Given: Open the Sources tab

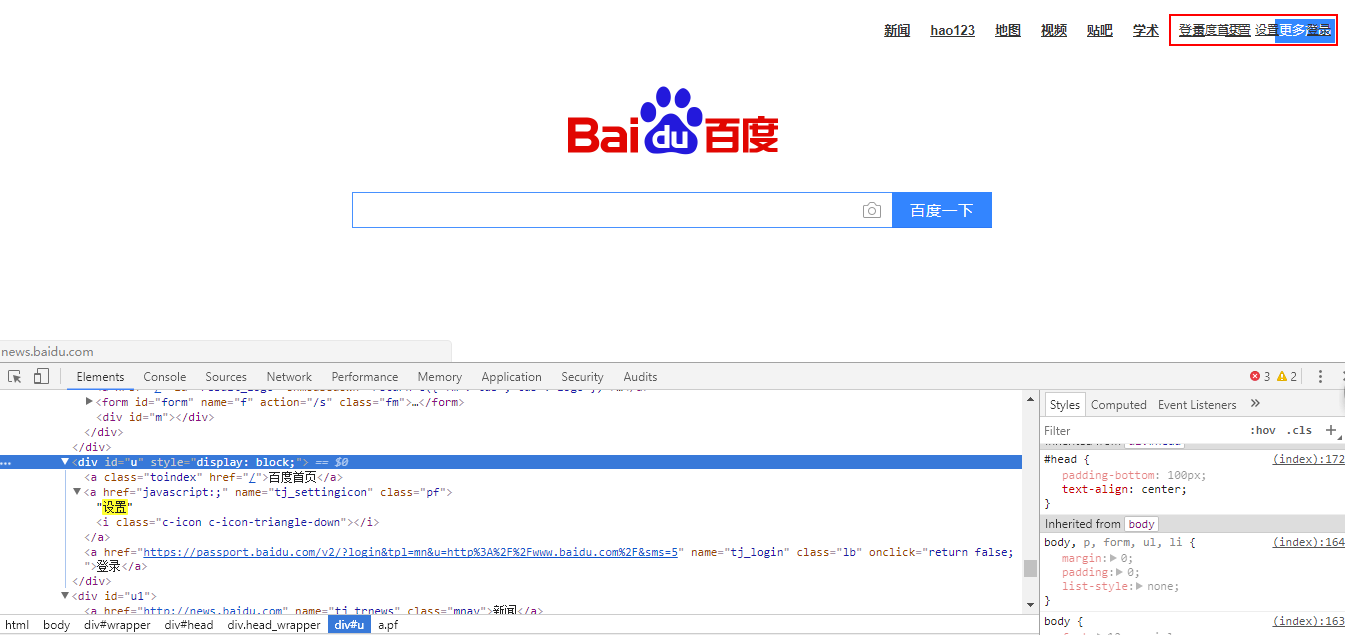Looking at the screenshot, I should click(226, 377).
